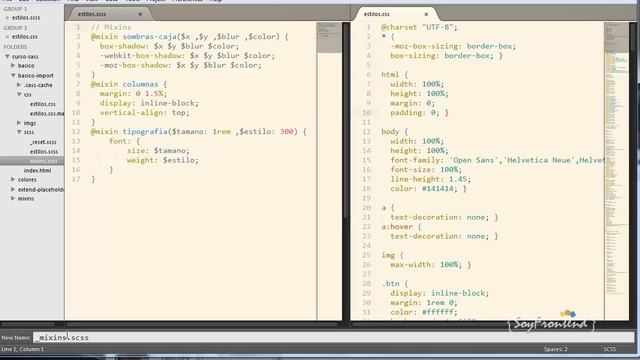Click the FOLDERS heading
The image size is (640, 360).
[x=15, y=47]
